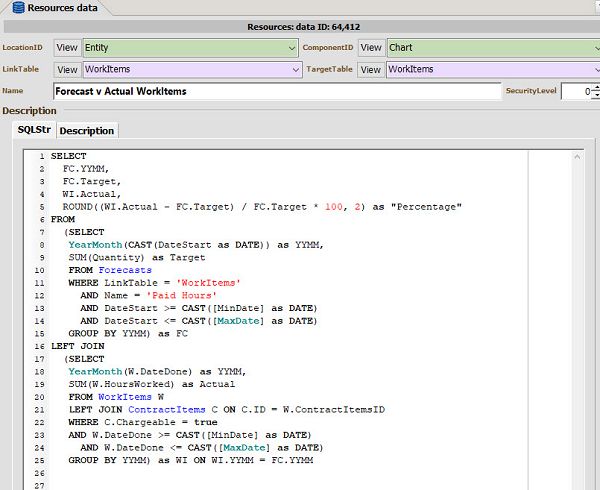Open the Chart ComponentID combo box
This screenshot has width=600, height=490.
click(493, 48)
